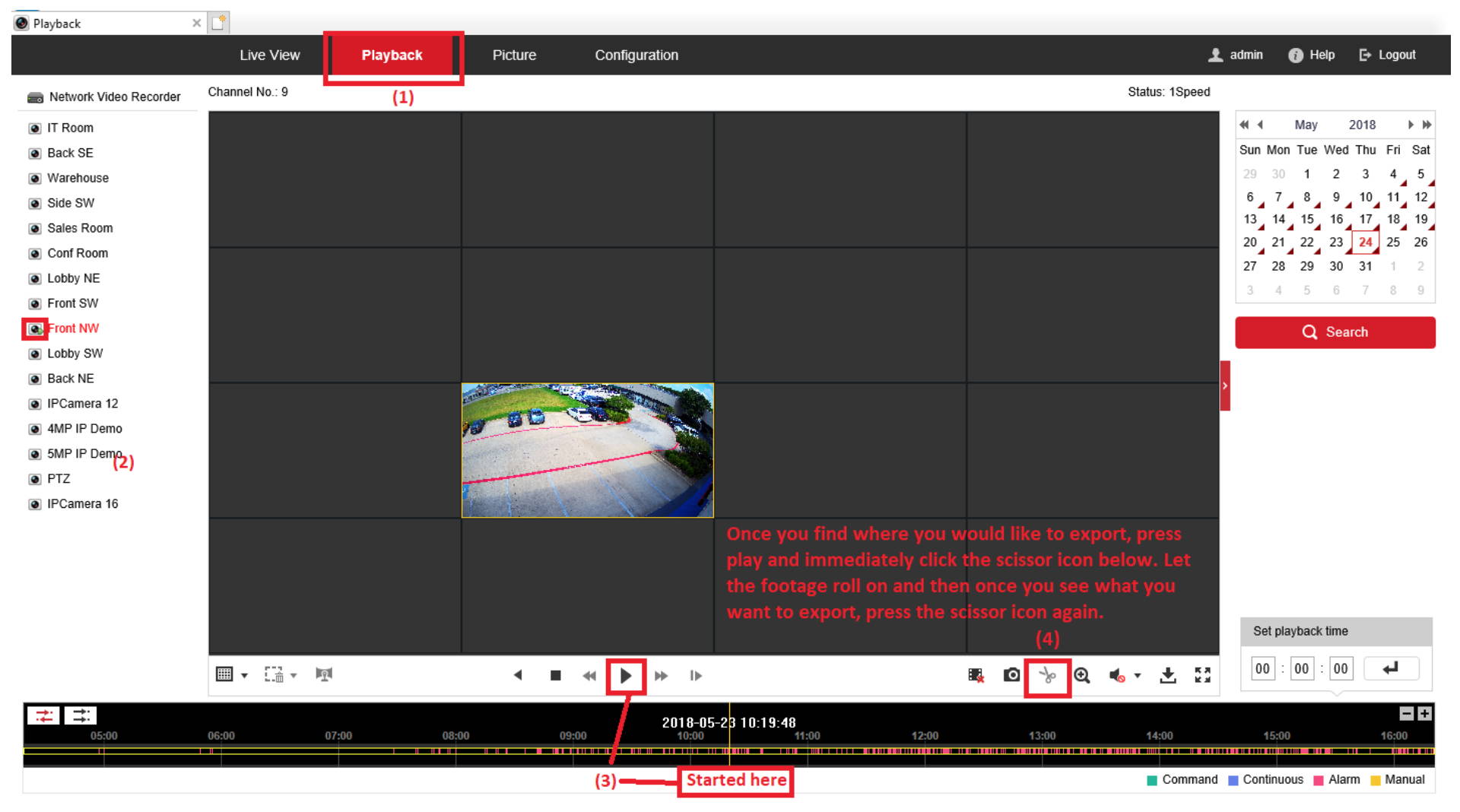Start playback with the play button

pos(626,676)
